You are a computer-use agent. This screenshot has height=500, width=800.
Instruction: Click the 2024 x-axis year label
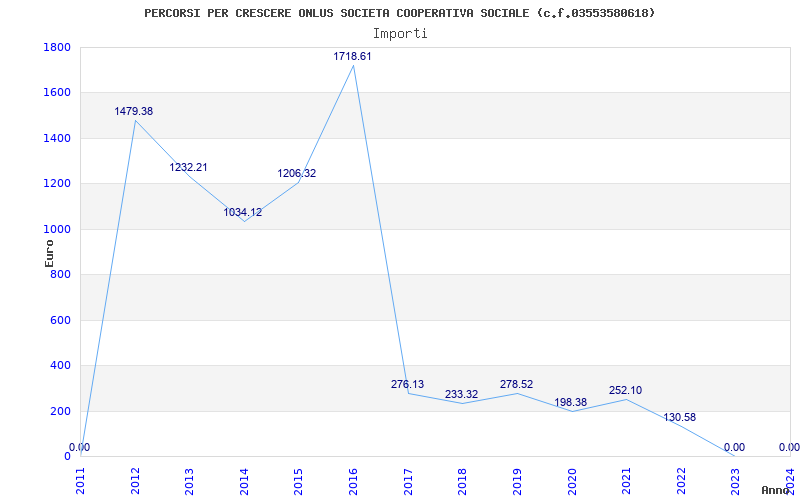point(790,481)
